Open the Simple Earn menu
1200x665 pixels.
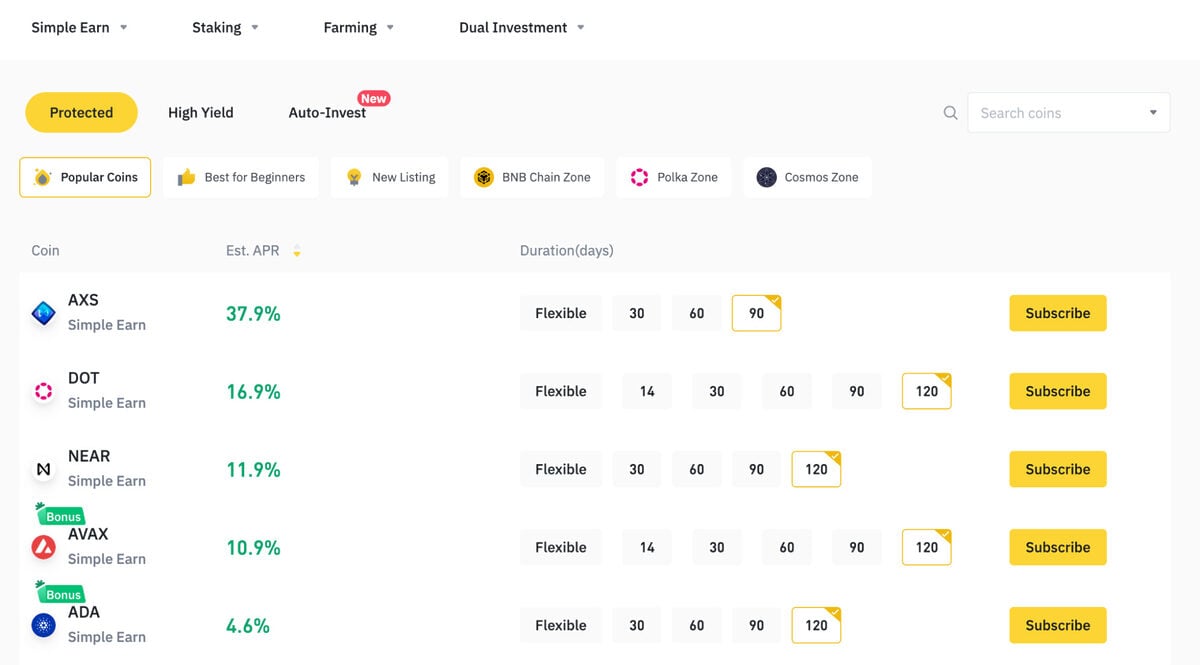[79, 28]
